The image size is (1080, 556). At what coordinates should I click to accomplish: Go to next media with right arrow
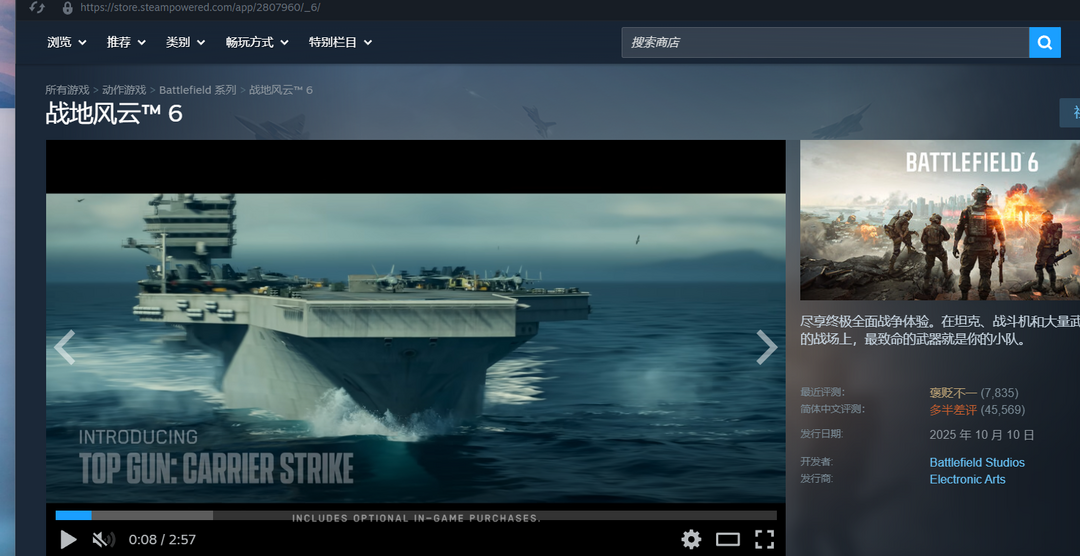767,347
